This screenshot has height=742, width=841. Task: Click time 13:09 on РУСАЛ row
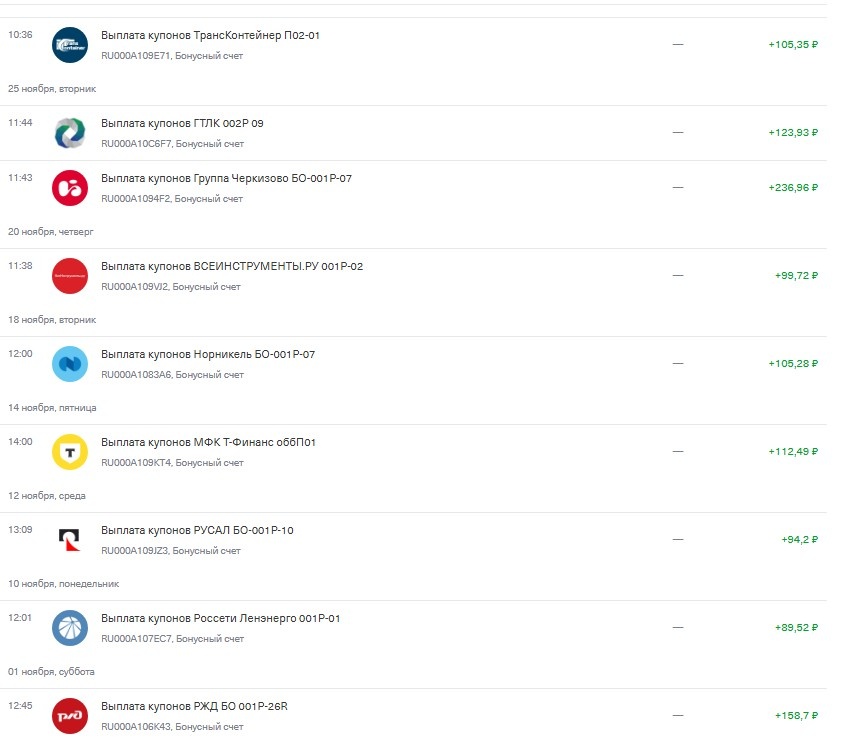(x=20, y=530)
